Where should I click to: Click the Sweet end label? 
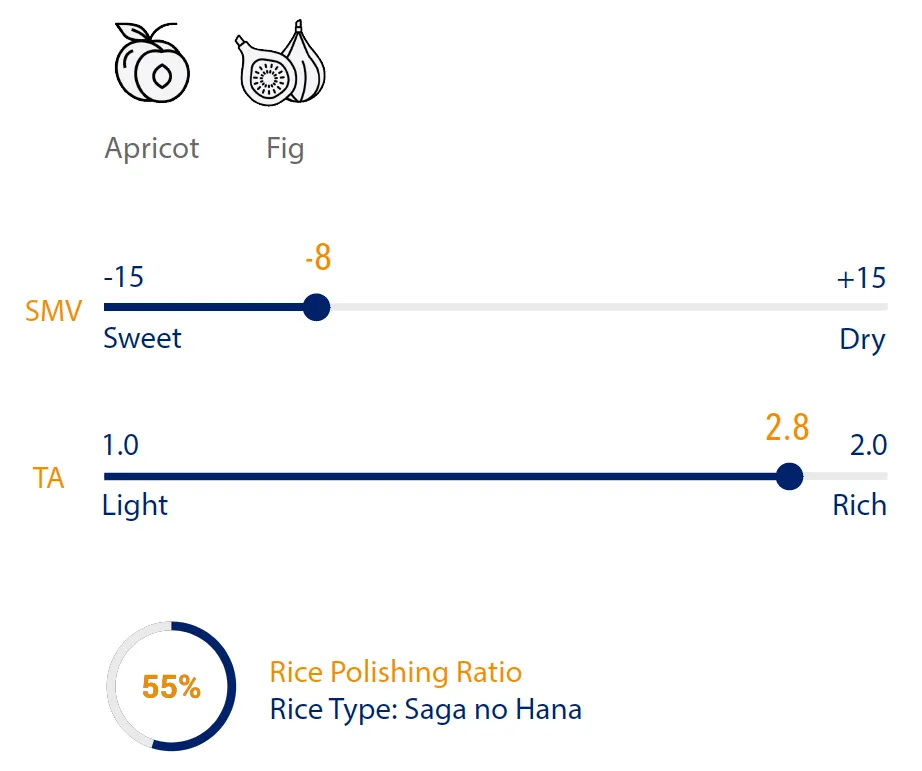click(142, 338)
